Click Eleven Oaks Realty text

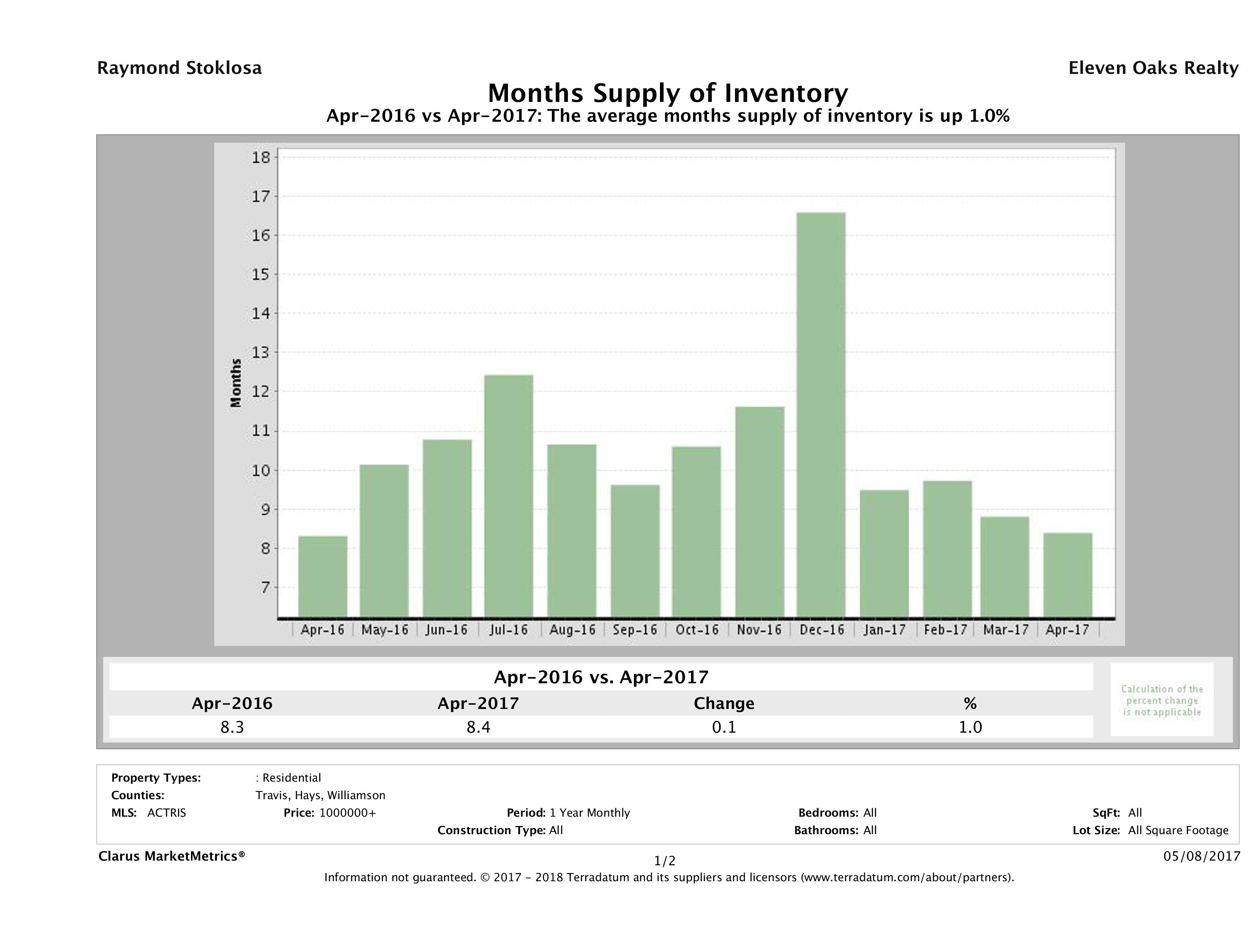[x=1153, y=68]
